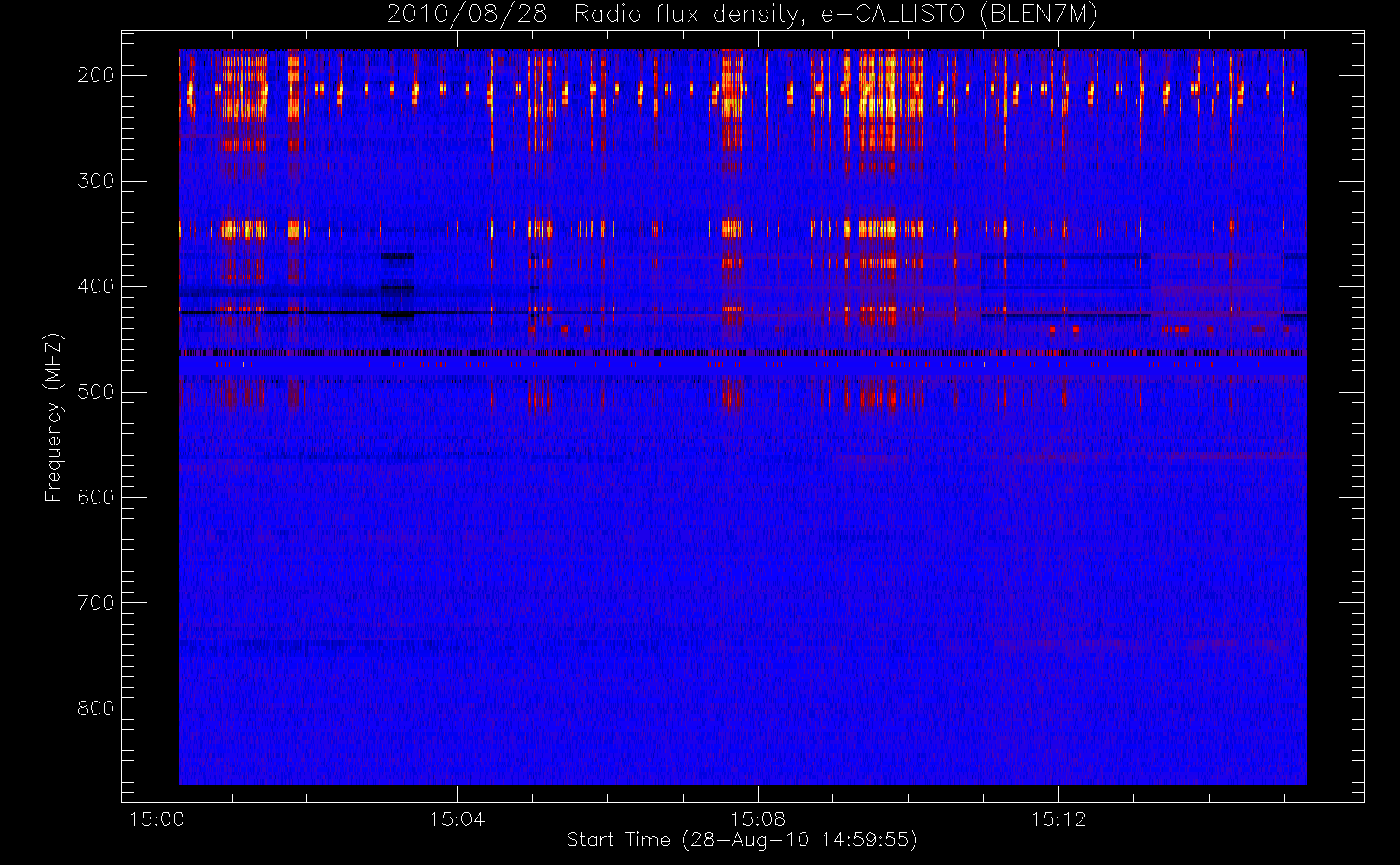The height and width of the screenshot is (865, 1400).
Task: Click the 'Start Time (28-Aug-10 14:59:55)' label
Action: (742, 840)
